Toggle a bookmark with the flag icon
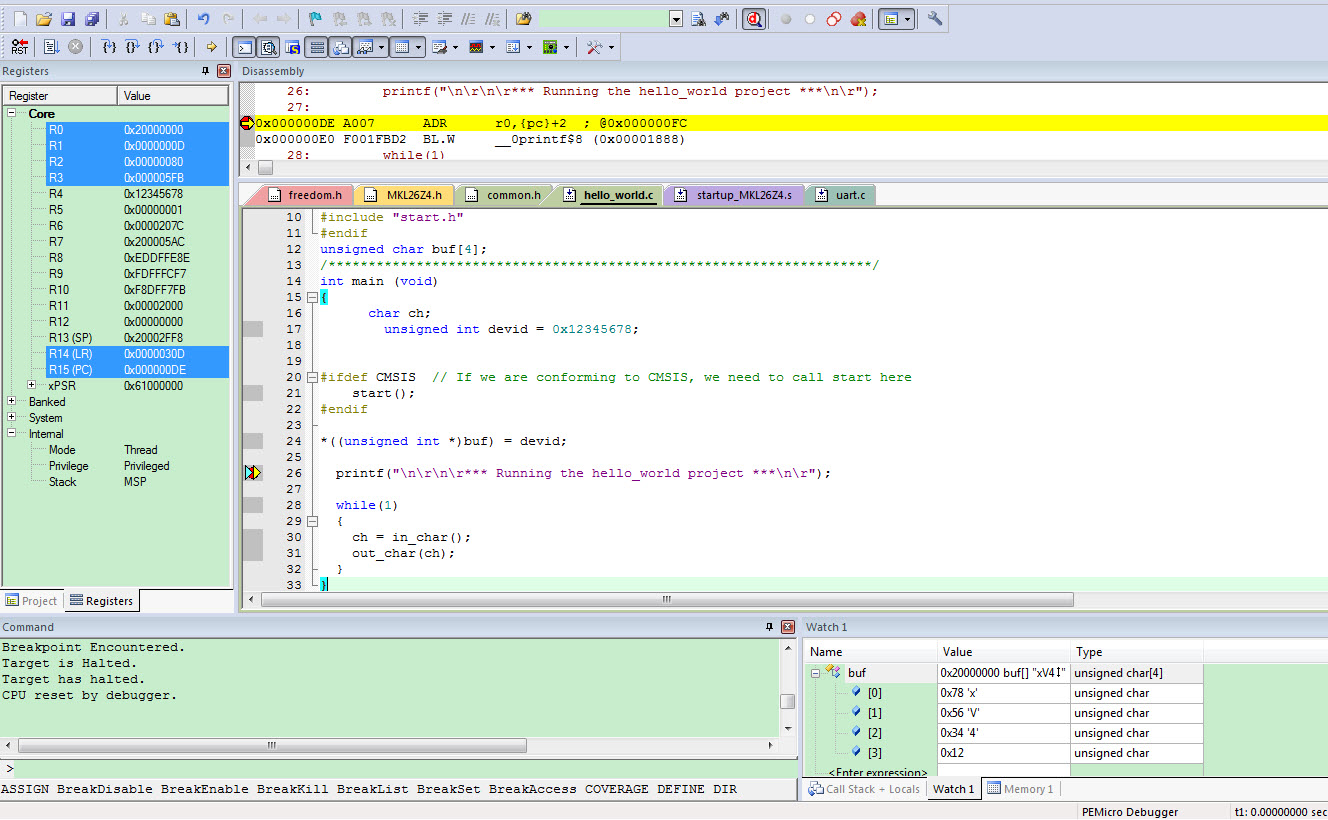Screen dimensions: 1328x820 pyautogui.click(x=315, y=19)
